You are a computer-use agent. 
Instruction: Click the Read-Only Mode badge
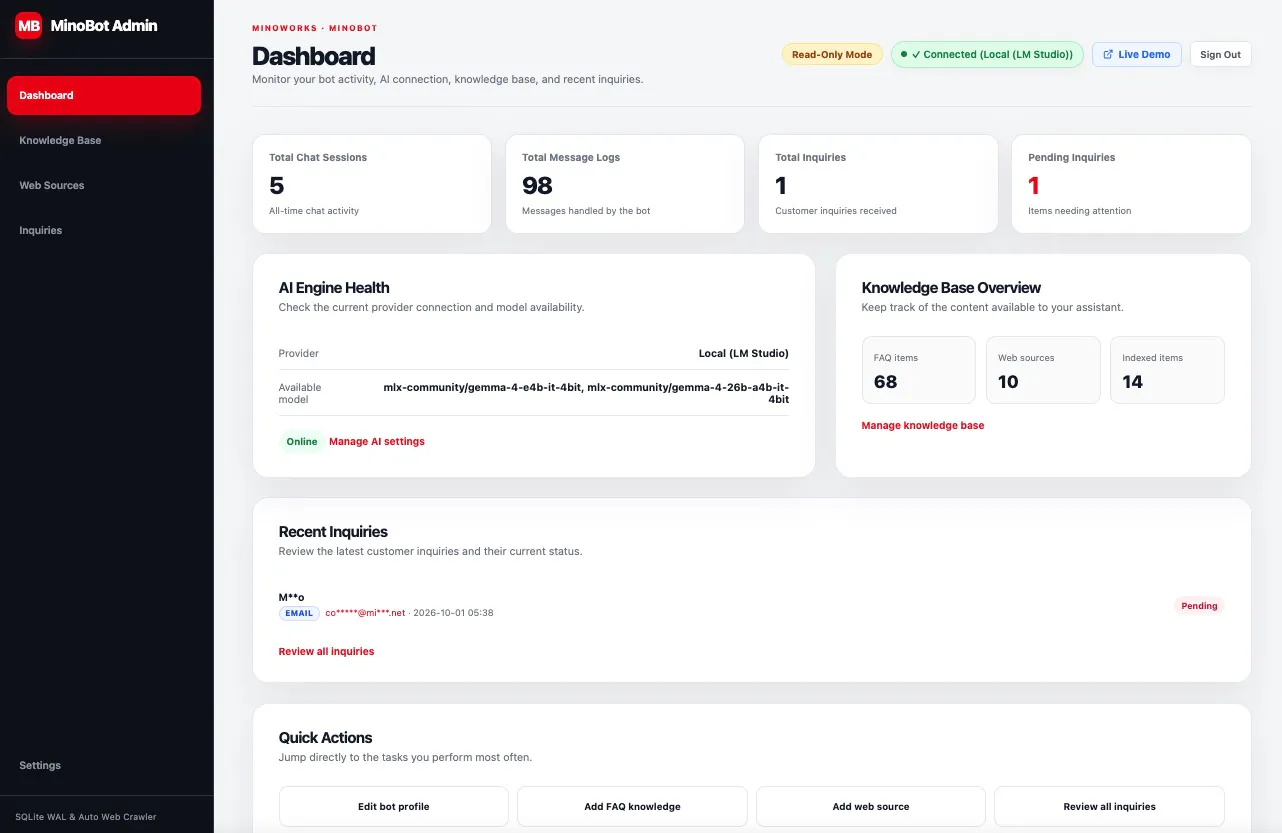click(x=832, y=54)
